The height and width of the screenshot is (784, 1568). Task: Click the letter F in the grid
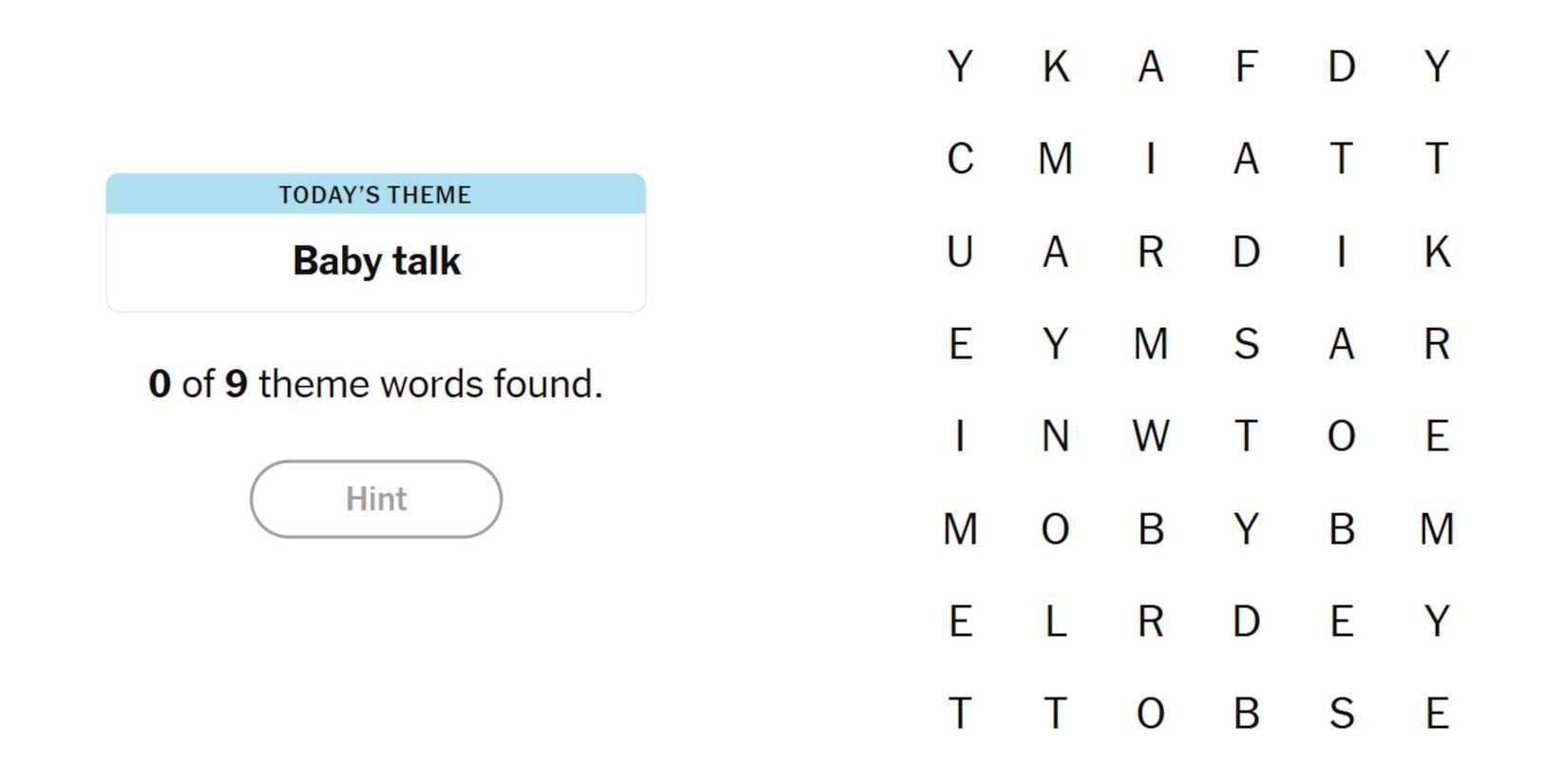(1247, 65)
